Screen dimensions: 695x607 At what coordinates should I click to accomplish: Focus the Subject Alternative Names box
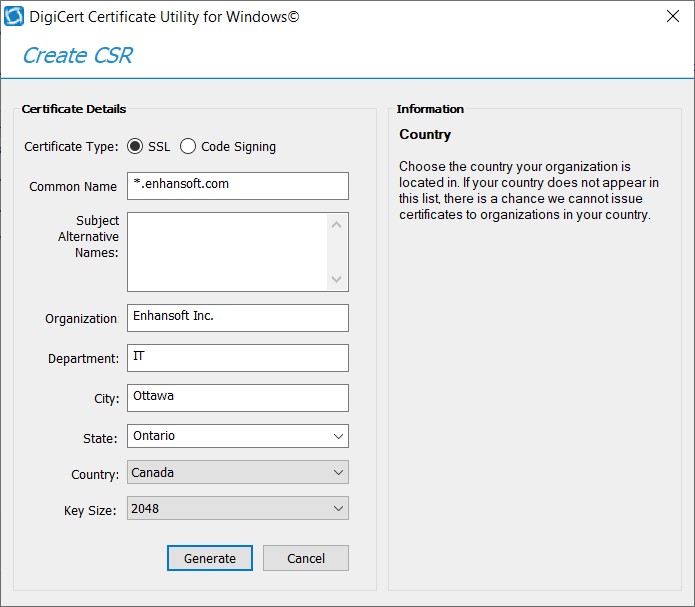(228, 252)
